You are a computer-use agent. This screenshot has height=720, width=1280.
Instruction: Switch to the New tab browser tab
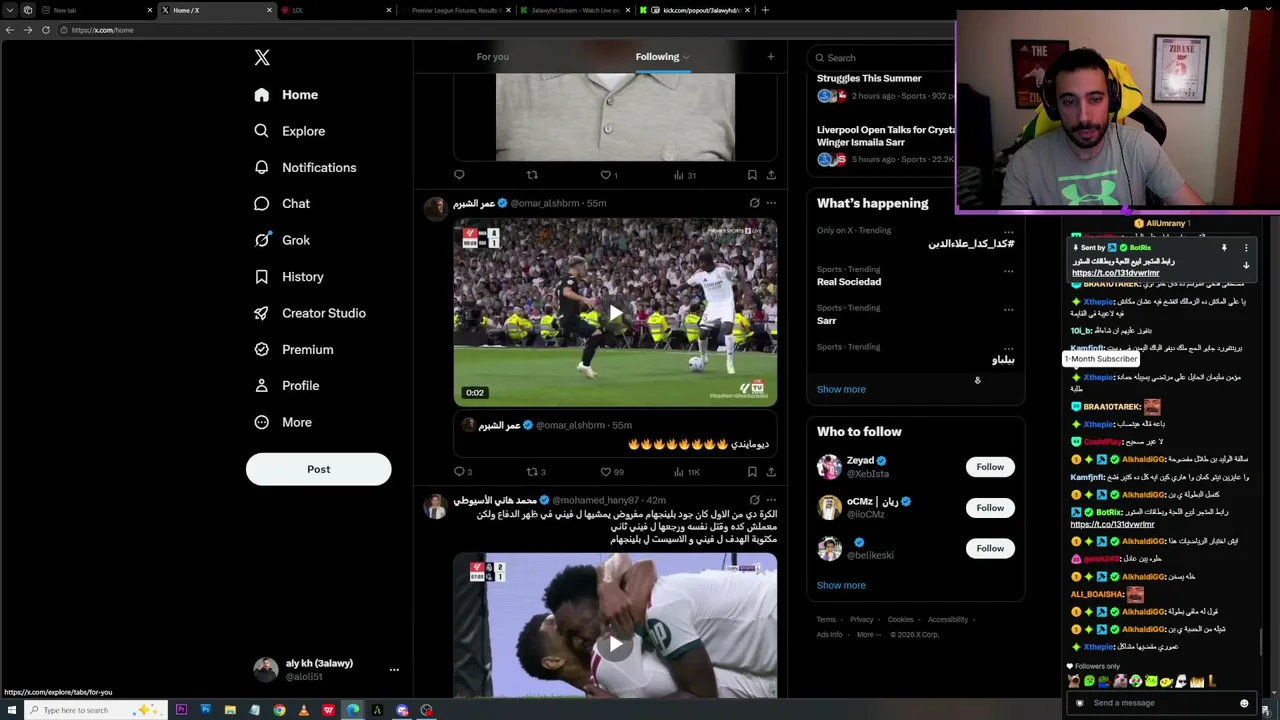96,10
